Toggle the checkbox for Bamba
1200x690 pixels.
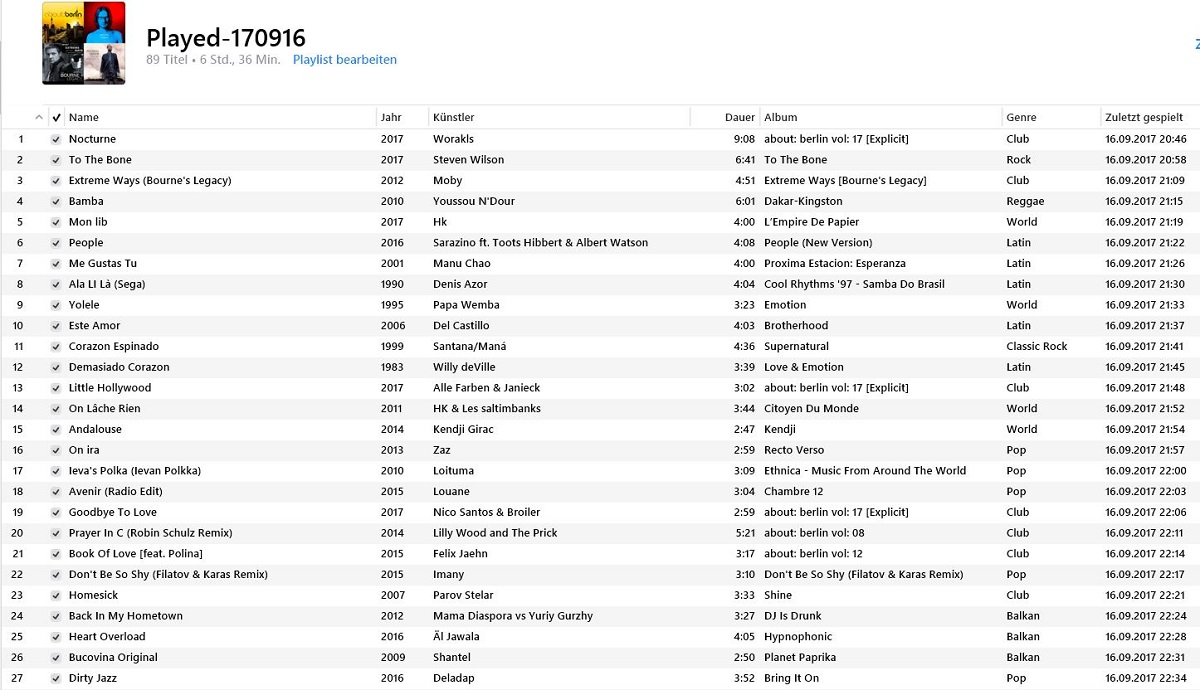[56, 201]
